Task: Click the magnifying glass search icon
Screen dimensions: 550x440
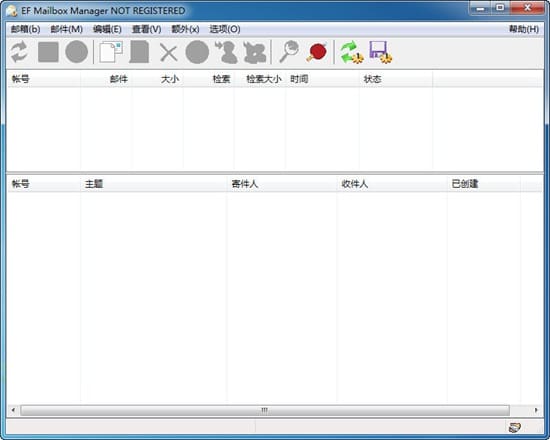Action: click(289, 52)
